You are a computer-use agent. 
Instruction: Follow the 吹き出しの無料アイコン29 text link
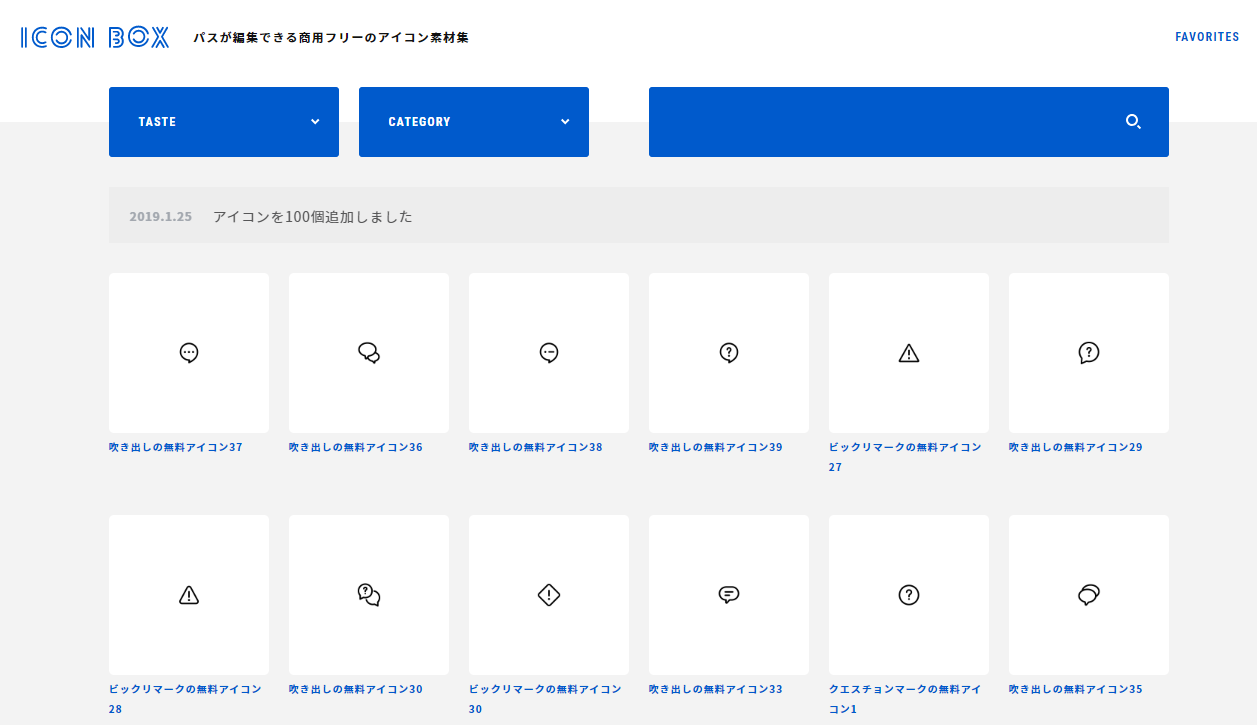1075,447
